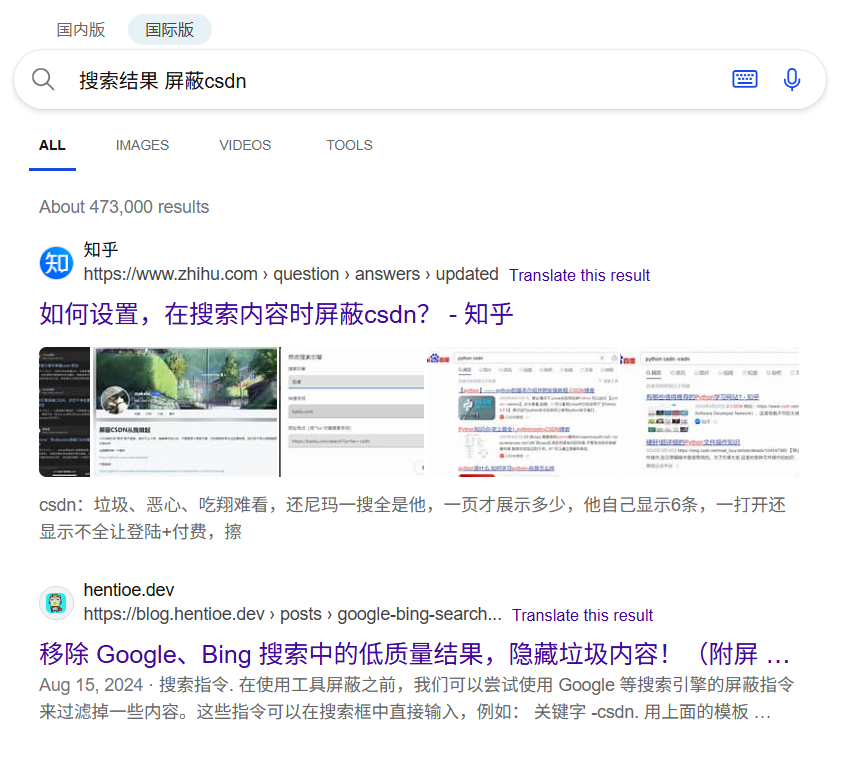This screenshot has width=866, height=761.
Task: Open the on-screen keyboard icon
Action: pos(744,79)
